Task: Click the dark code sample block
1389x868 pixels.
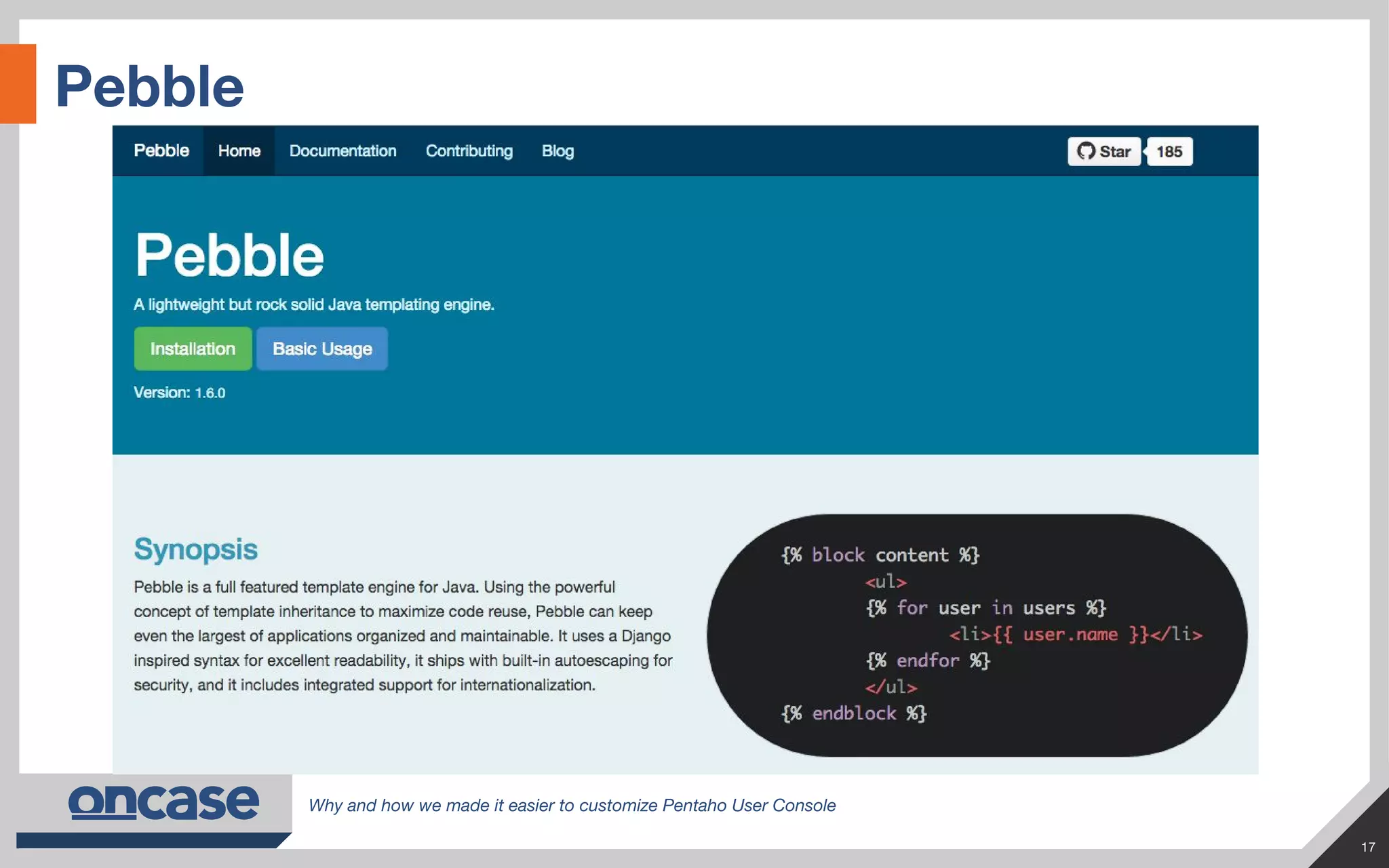Action: click(x=977, y=635)
